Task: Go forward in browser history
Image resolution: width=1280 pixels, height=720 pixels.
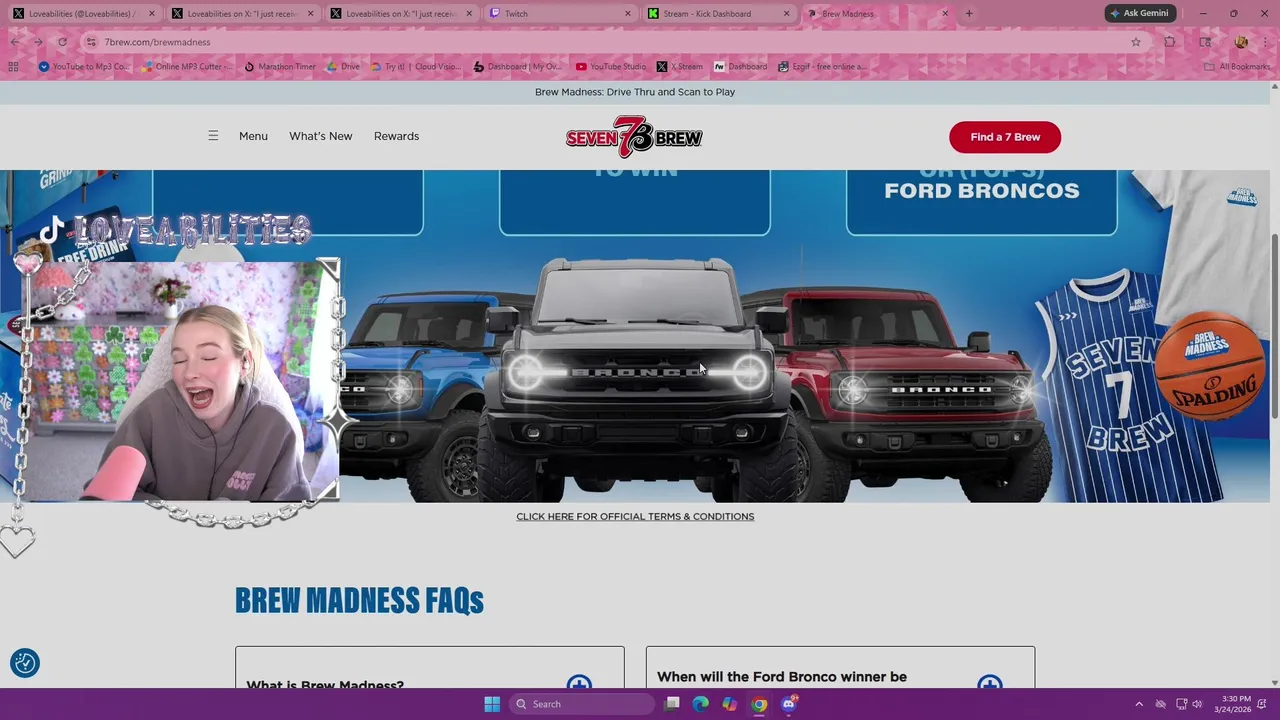Action: [x=38, y=42]
